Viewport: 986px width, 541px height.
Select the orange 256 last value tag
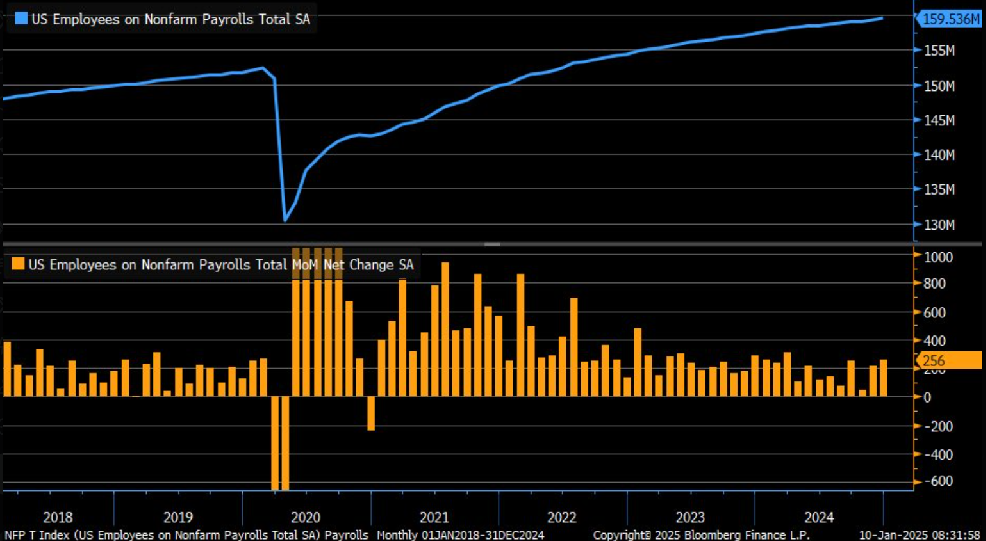click(950, 361)
